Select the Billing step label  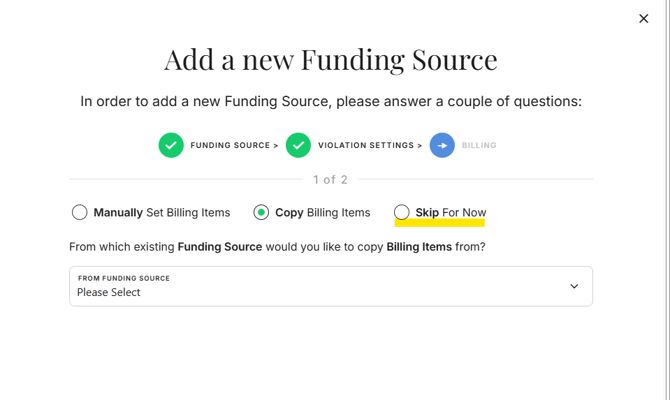[479, 146]
